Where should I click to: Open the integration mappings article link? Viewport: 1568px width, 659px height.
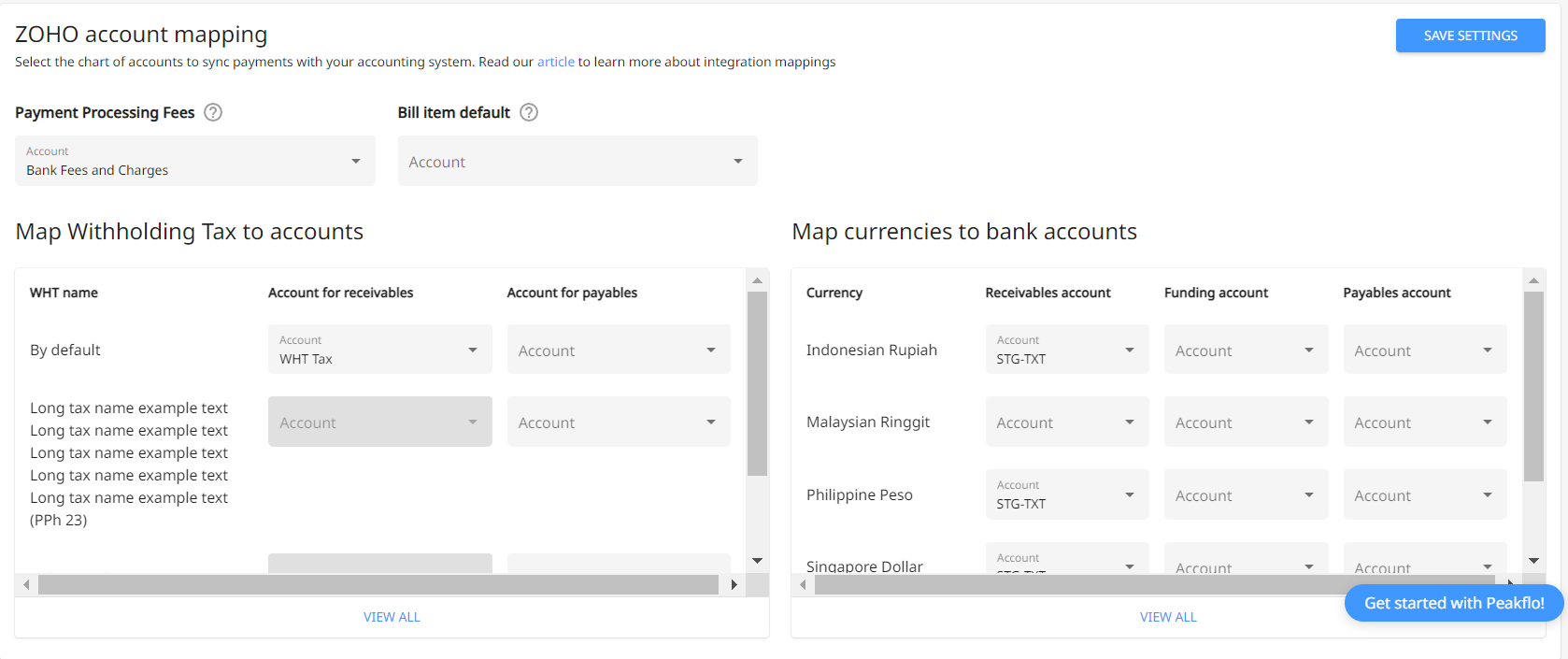click(x=555, y=62)
